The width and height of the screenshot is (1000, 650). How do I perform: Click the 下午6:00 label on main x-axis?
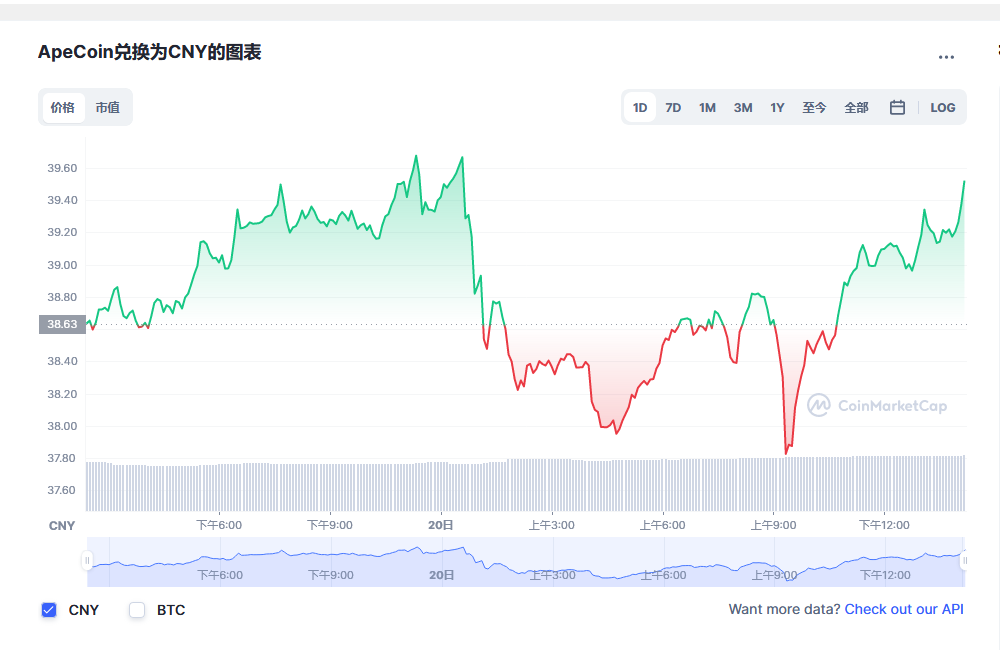219,525
